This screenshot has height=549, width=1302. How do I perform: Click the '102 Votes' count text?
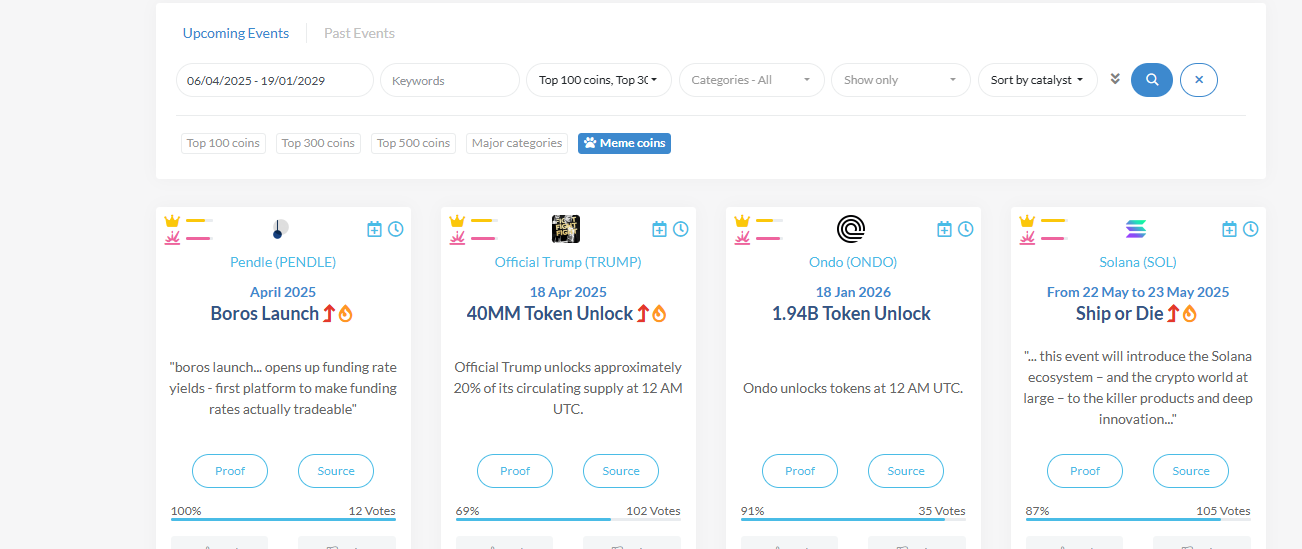click(653, 511)
